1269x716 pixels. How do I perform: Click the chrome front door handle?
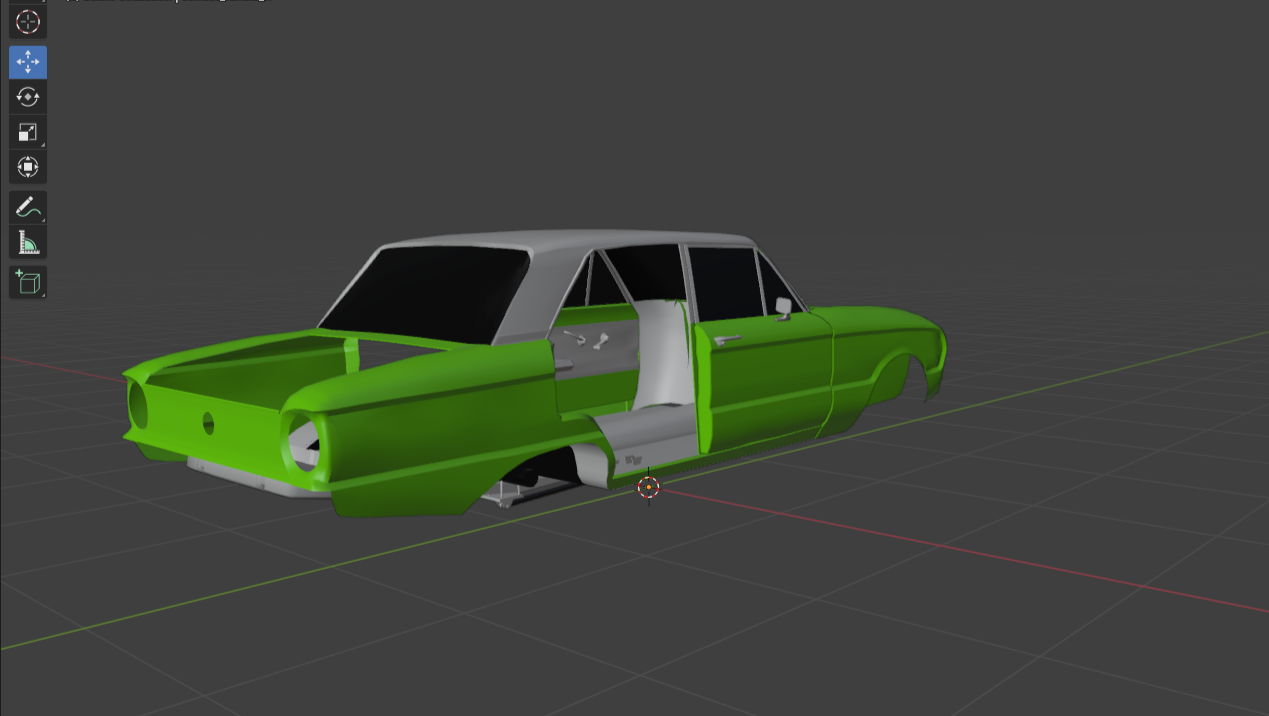click(x=727, y=340)
